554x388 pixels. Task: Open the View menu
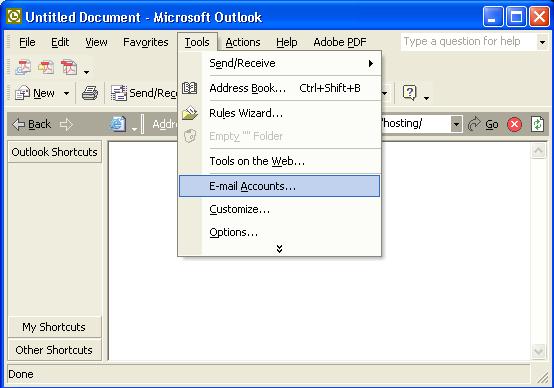click(96, 42)
